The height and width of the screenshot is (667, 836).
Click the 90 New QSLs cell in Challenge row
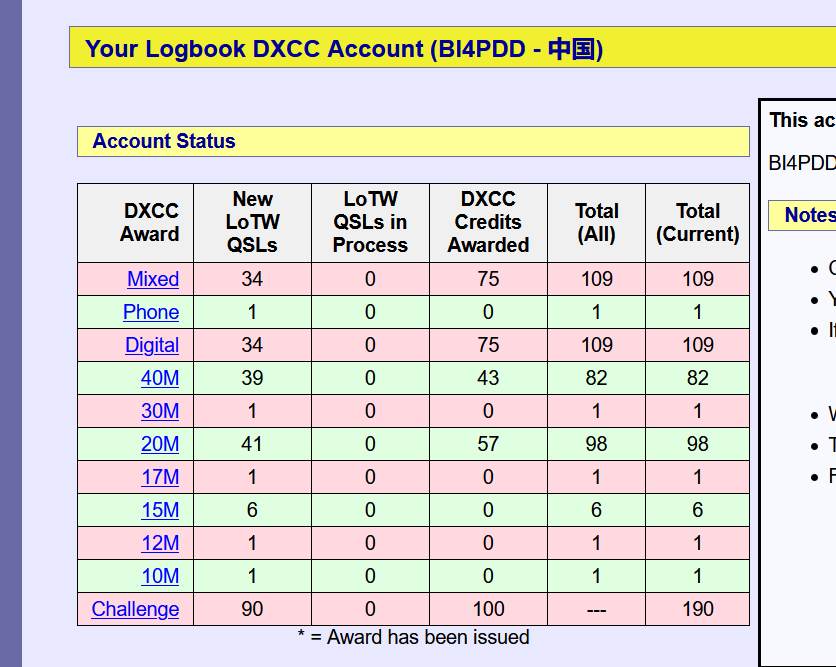[252, 609]
